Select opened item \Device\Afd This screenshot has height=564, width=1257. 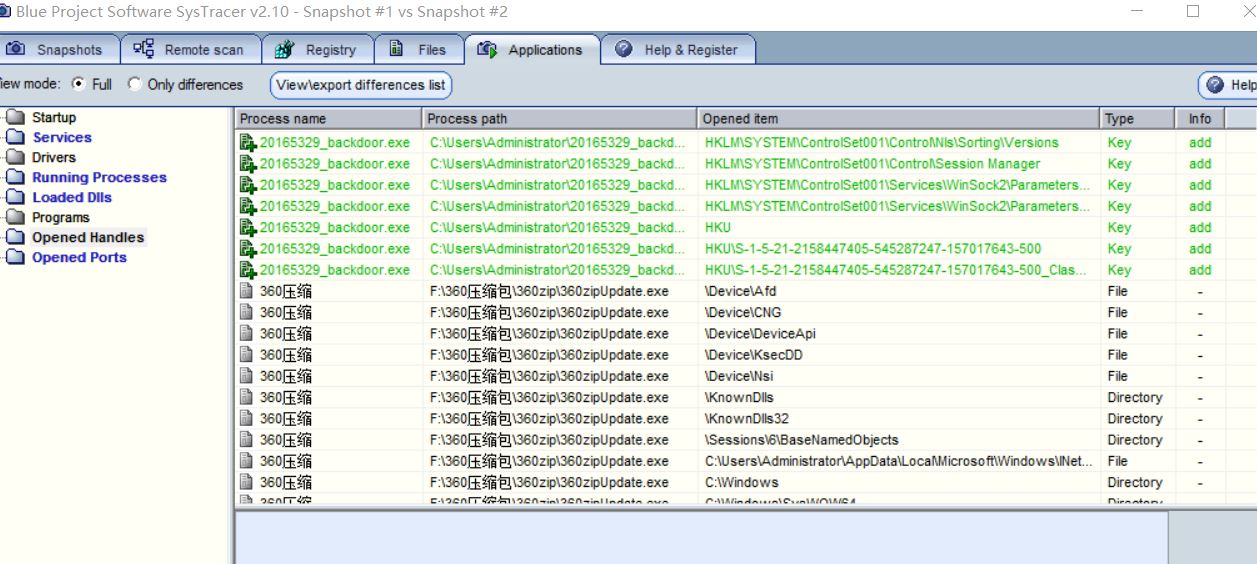[740, 291]
